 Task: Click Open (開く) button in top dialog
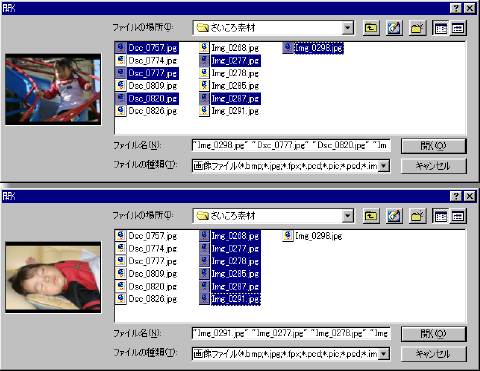pyautogui.click(x=433, y=146)
